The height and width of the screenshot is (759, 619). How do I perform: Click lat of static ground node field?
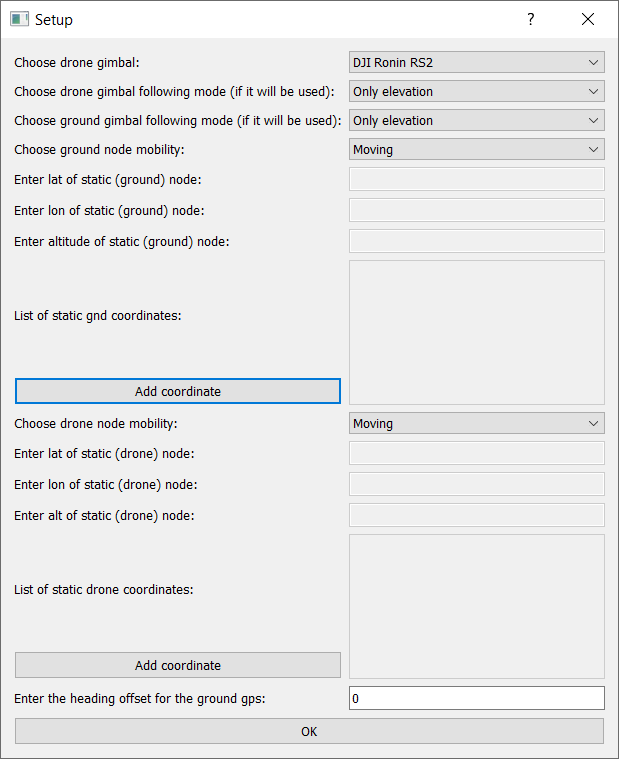tap(476, 179)
